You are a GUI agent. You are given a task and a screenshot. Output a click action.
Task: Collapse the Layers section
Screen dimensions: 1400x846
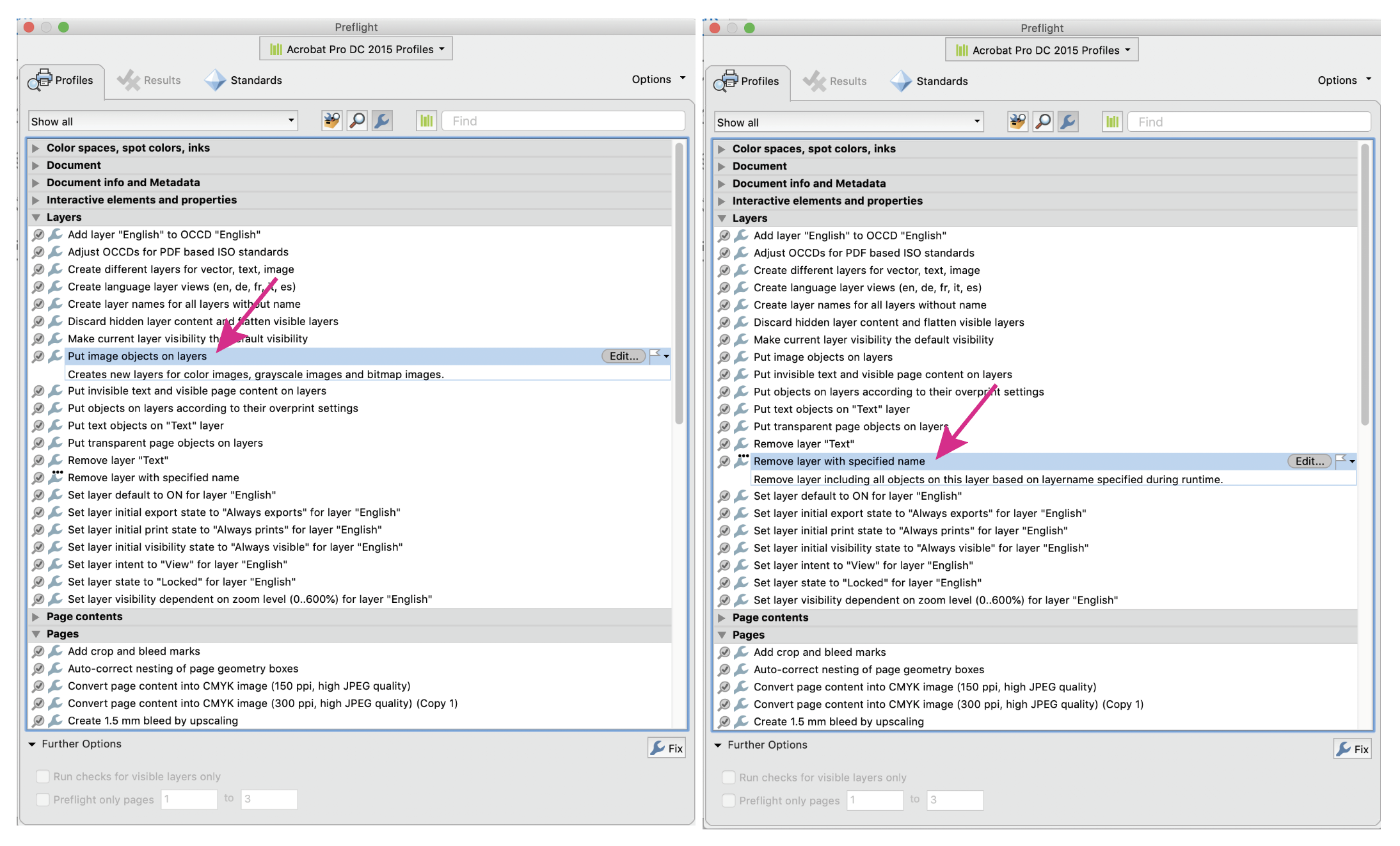36,217
